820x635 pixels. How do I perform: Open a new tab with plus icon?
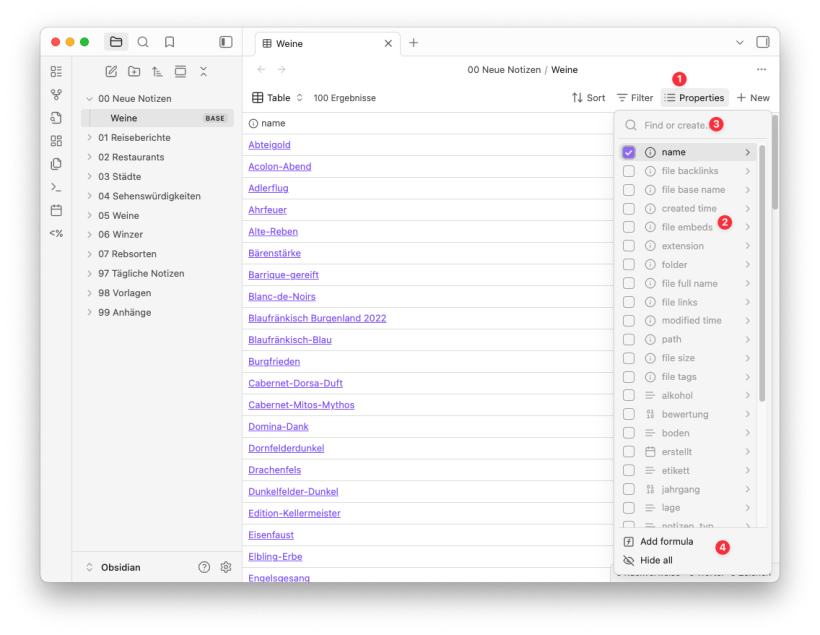[413, 43]
